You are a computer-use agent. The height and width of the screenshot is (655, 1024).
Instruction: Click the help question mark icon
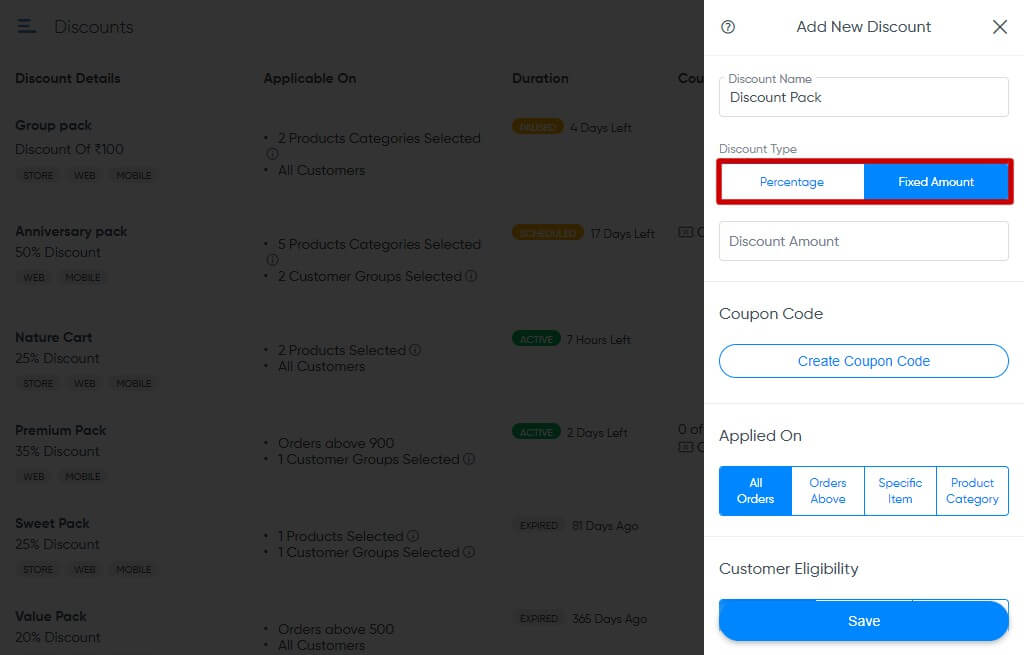pyautogui.click(x=727, y=27)
